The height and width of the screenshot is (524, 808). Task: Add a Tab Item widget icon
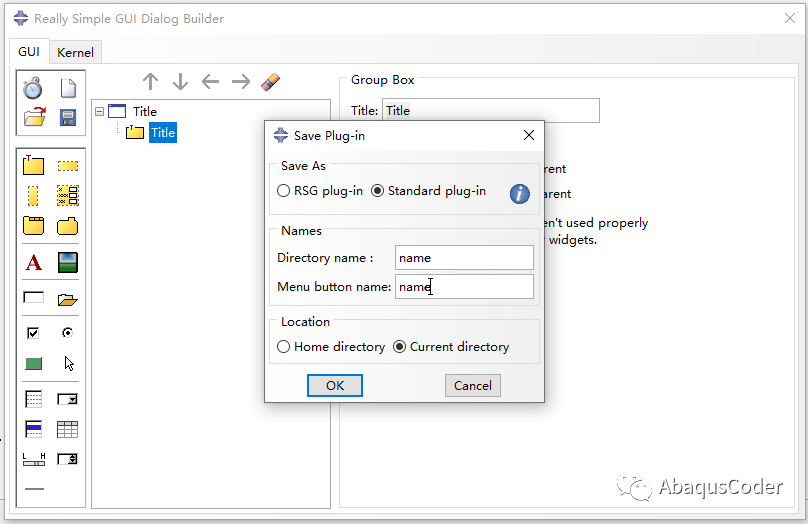point(68,226)
